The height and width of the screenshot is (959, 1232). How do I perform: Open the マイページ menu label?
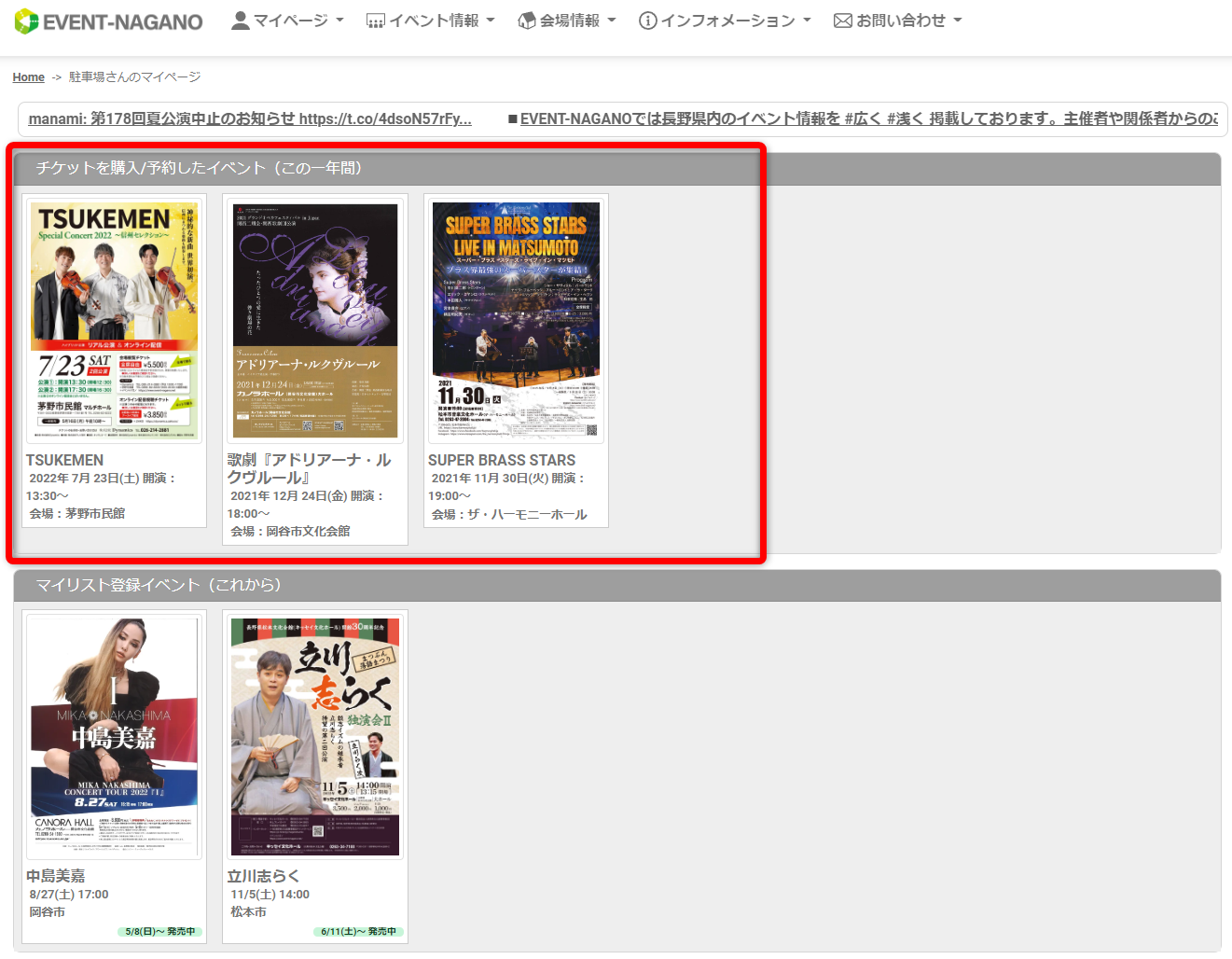click(x=291, y=21)
